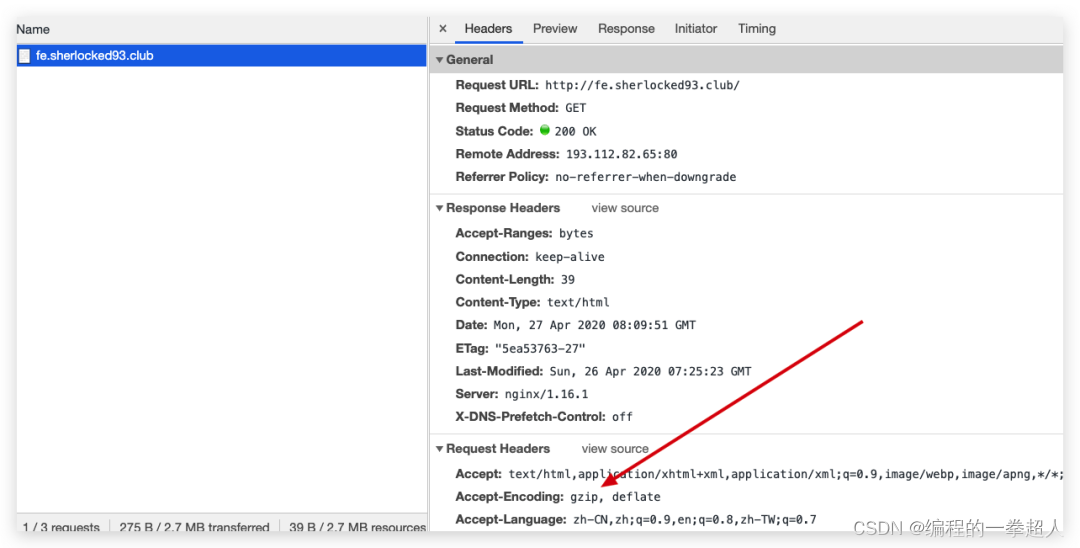Screen dimensions: 1080x548
Task: Click the Accept-Ranges value bytes
Action: coord(576,233)
